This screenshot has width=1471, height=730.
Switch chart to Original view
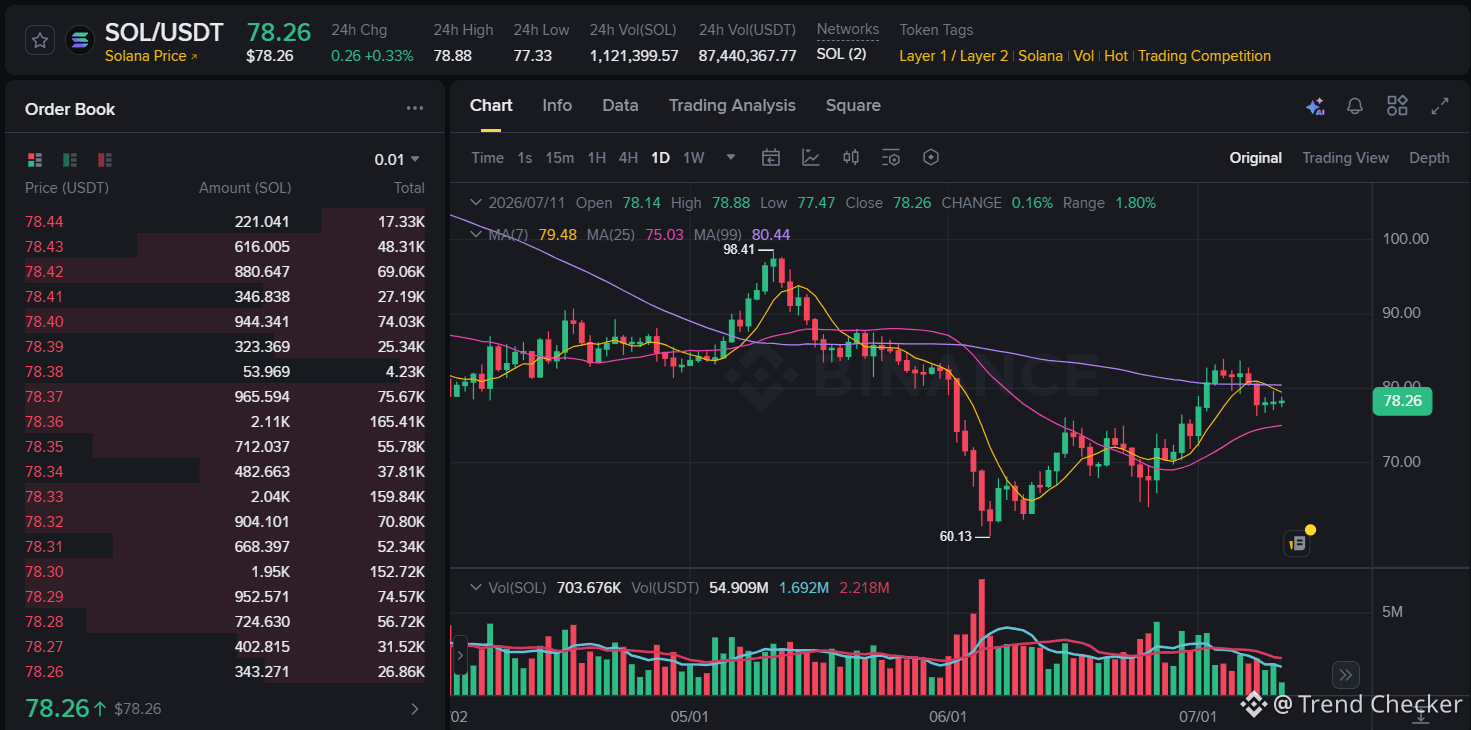point(1256,158)
